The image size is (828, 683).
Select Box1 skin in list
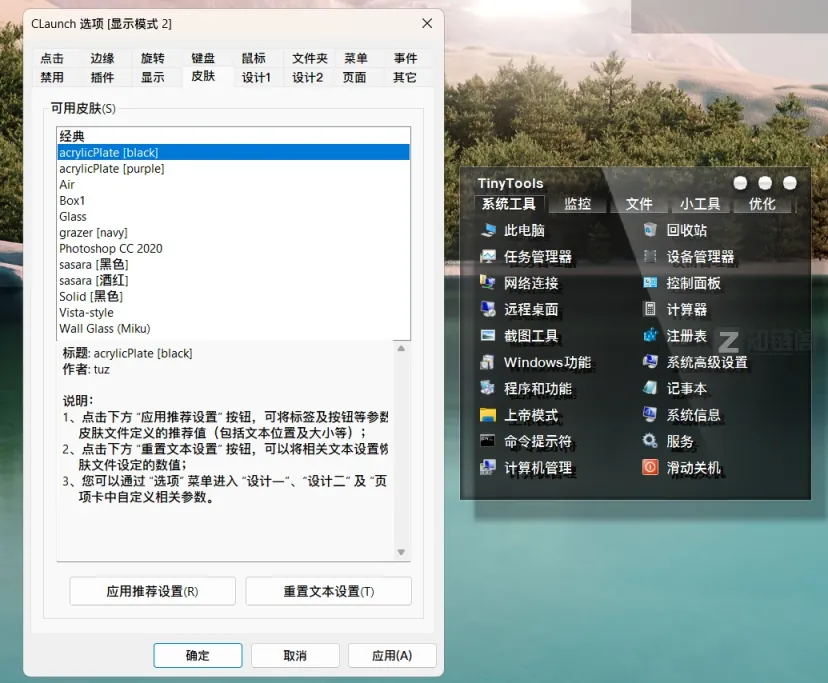pos(233,200)
